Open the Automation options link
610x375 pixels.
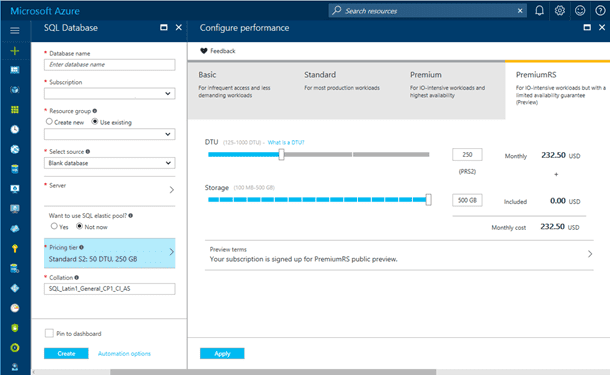tap(124, 354)
